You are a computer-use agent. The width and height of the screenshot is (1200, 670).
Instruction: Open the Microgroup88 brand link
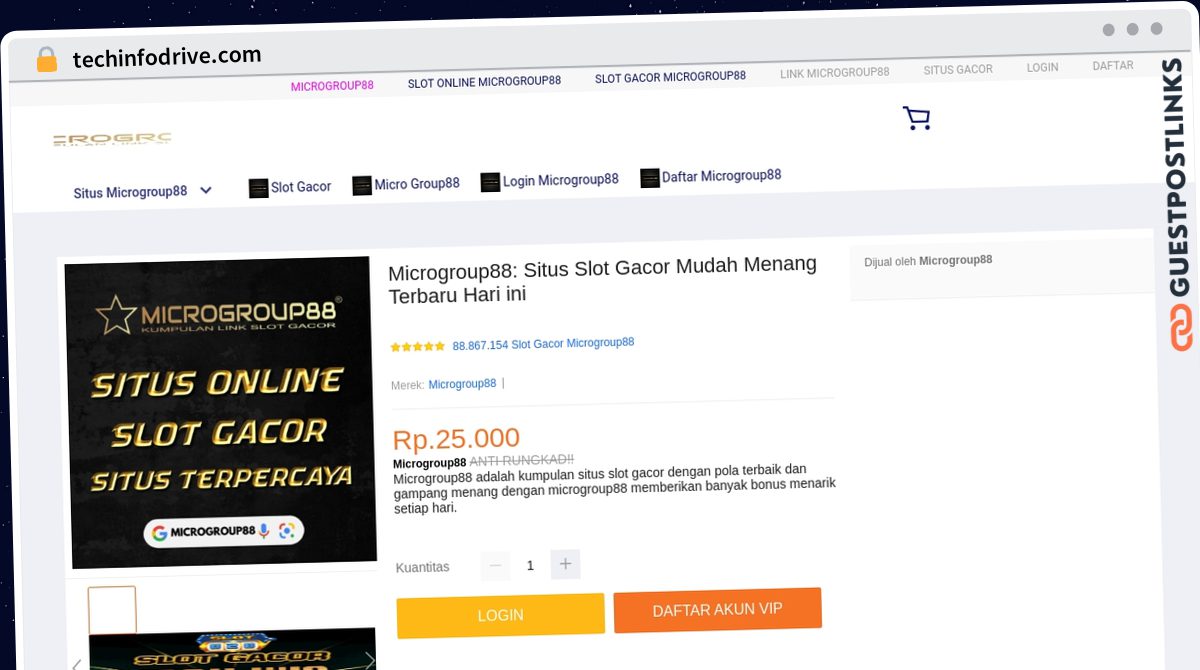[x=462, y=384]
